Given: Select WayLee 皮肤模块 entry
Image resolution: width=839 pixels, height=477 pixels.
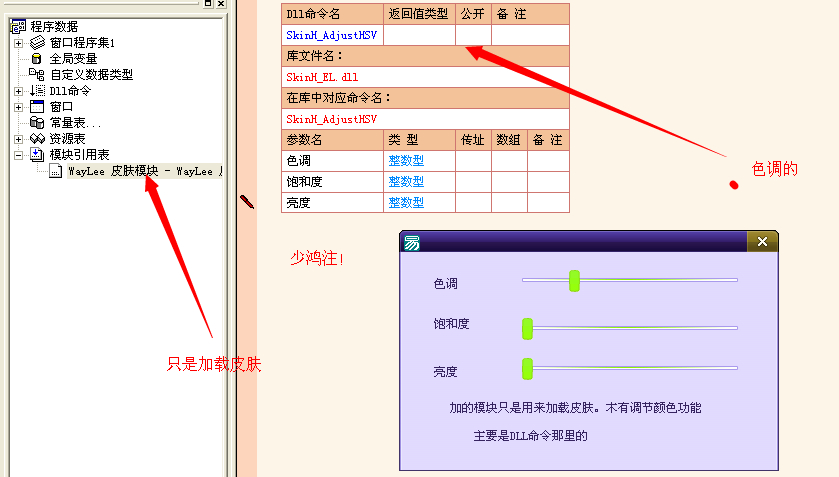Looking at the screenshot, I should tap(145, 171).
